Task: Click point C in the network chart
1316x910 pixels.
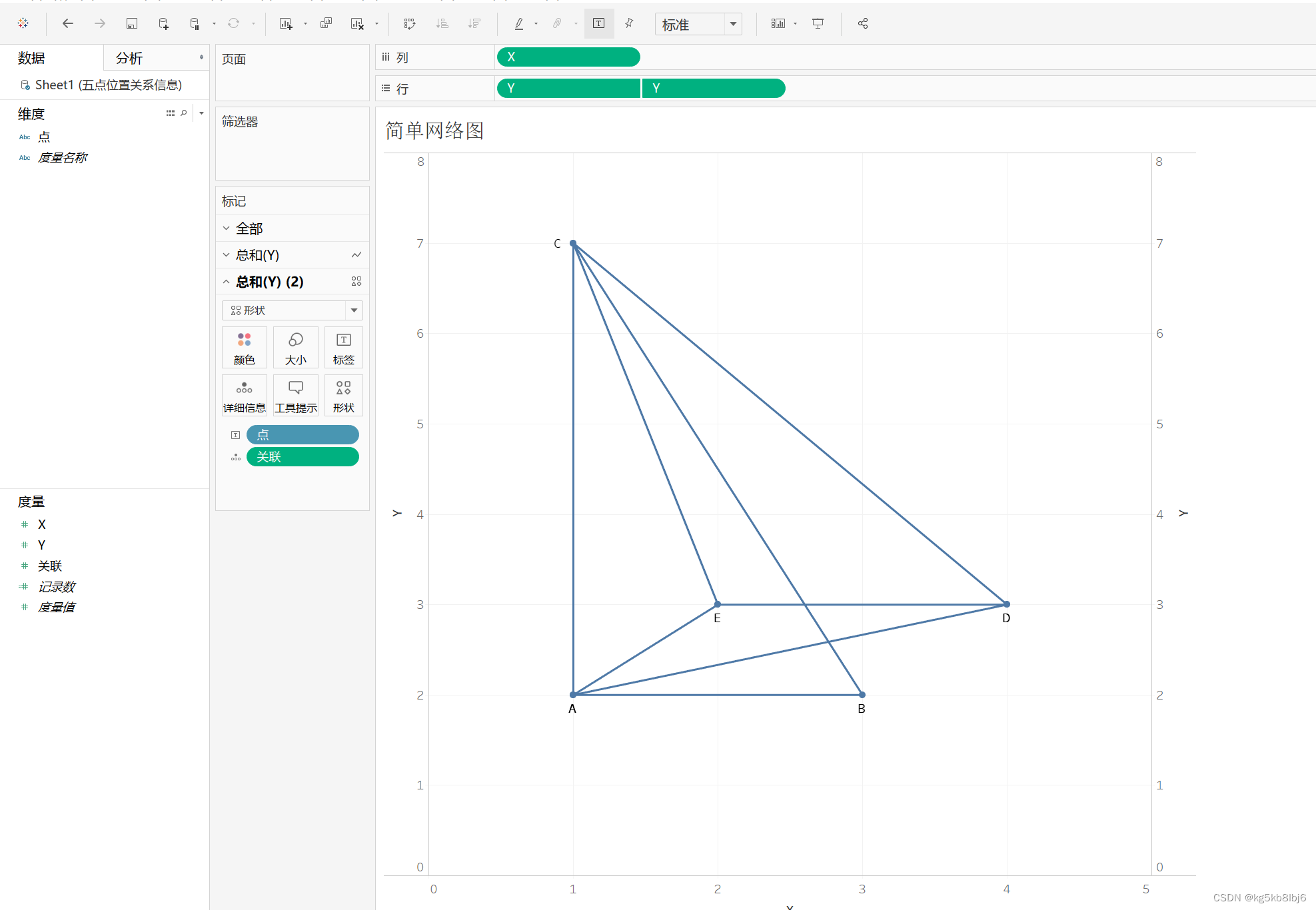Action: (x=573, y=244)
